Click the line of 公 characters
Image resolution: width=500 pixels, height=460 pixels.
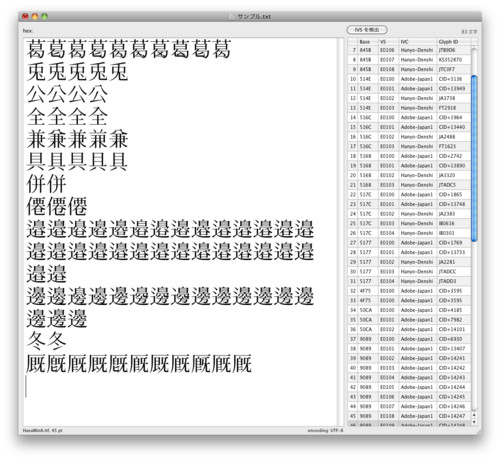[67, 94]
